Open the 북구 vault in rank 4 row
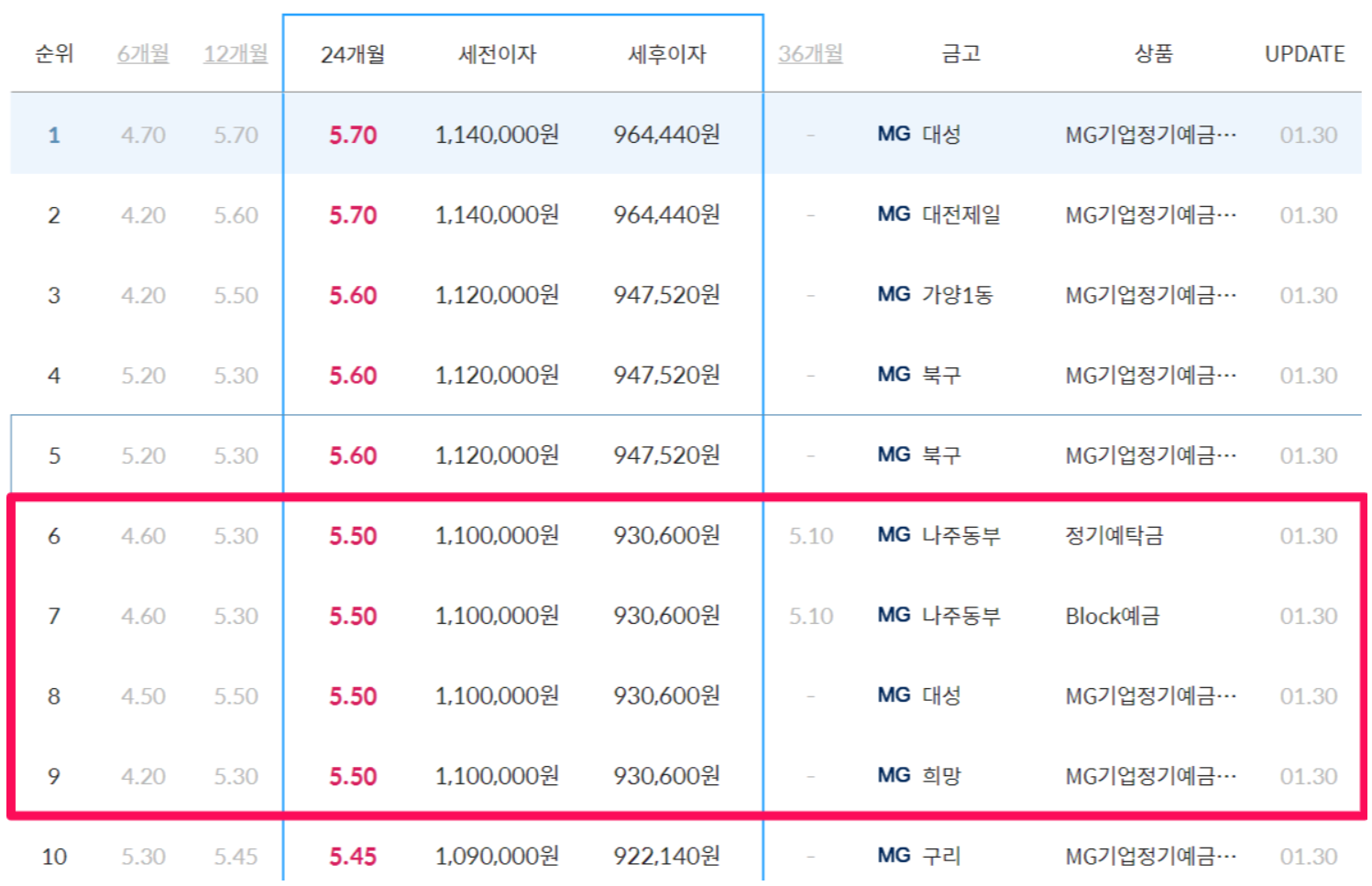The height and width of the screenshot is (886, 1372). click(941, 375)
